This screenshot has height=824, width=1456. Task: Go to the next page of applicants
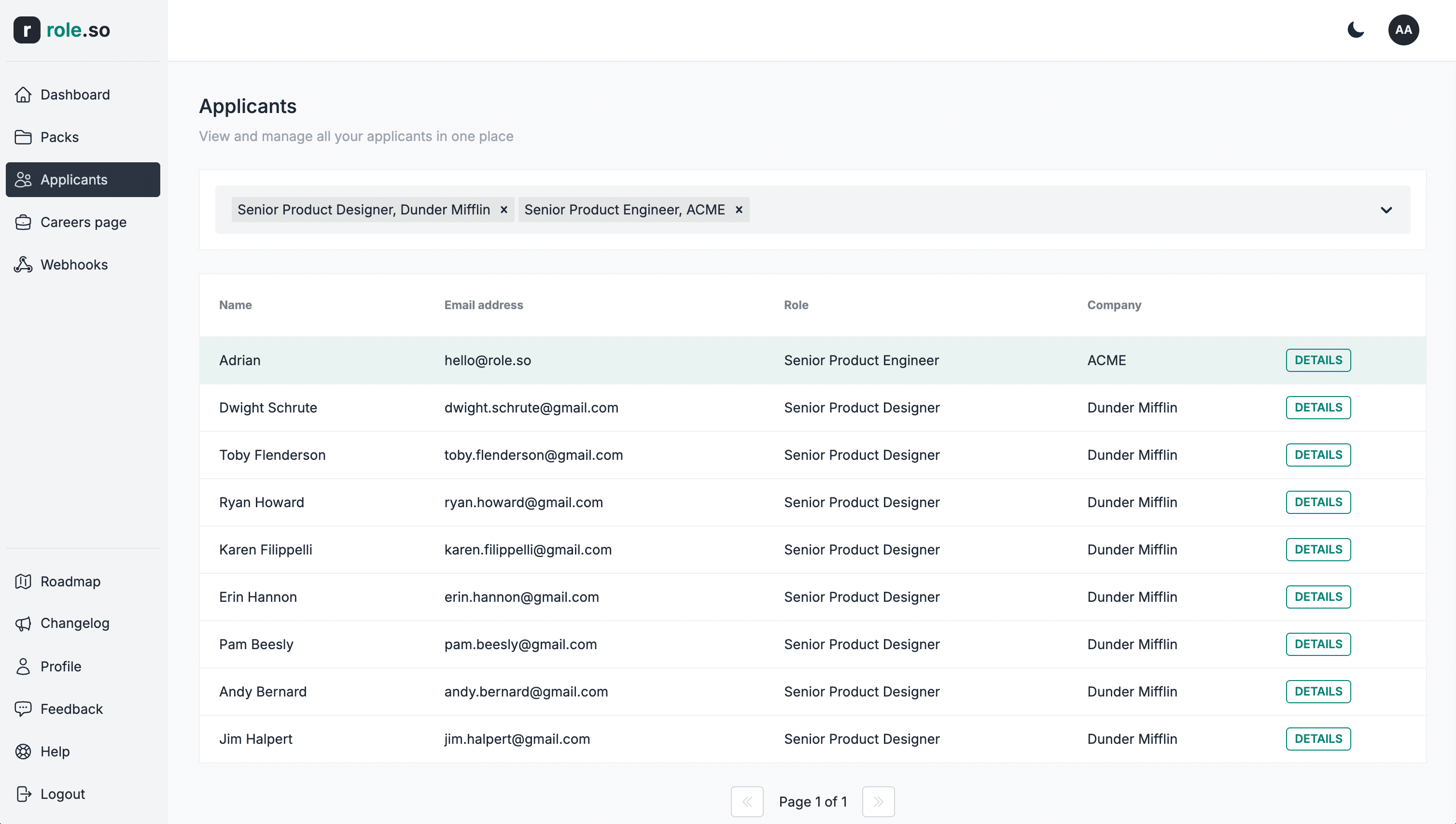(878, 801)
